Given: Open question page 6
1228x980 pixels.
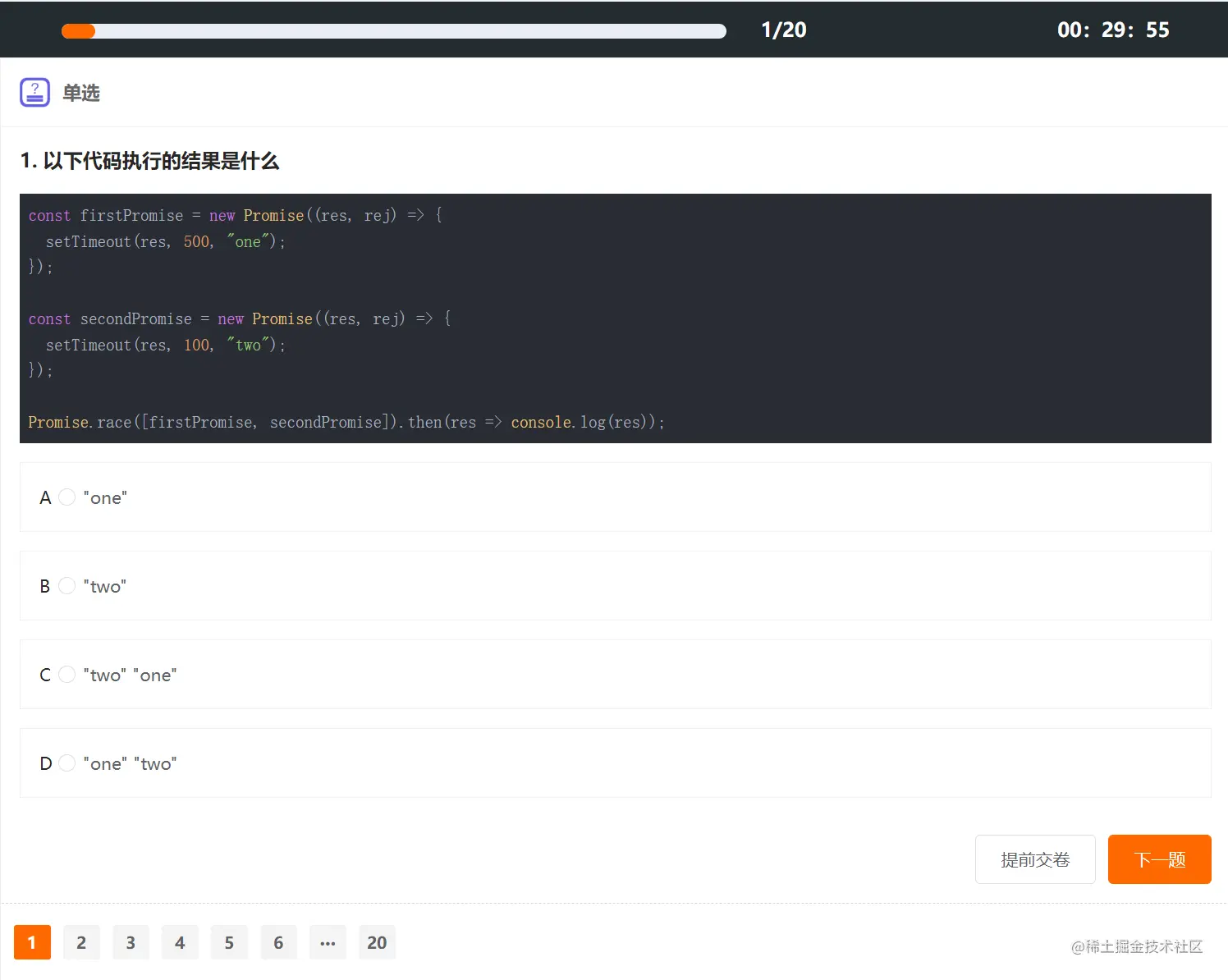Looking at the screenshot, I should click(x=278, y=942).
